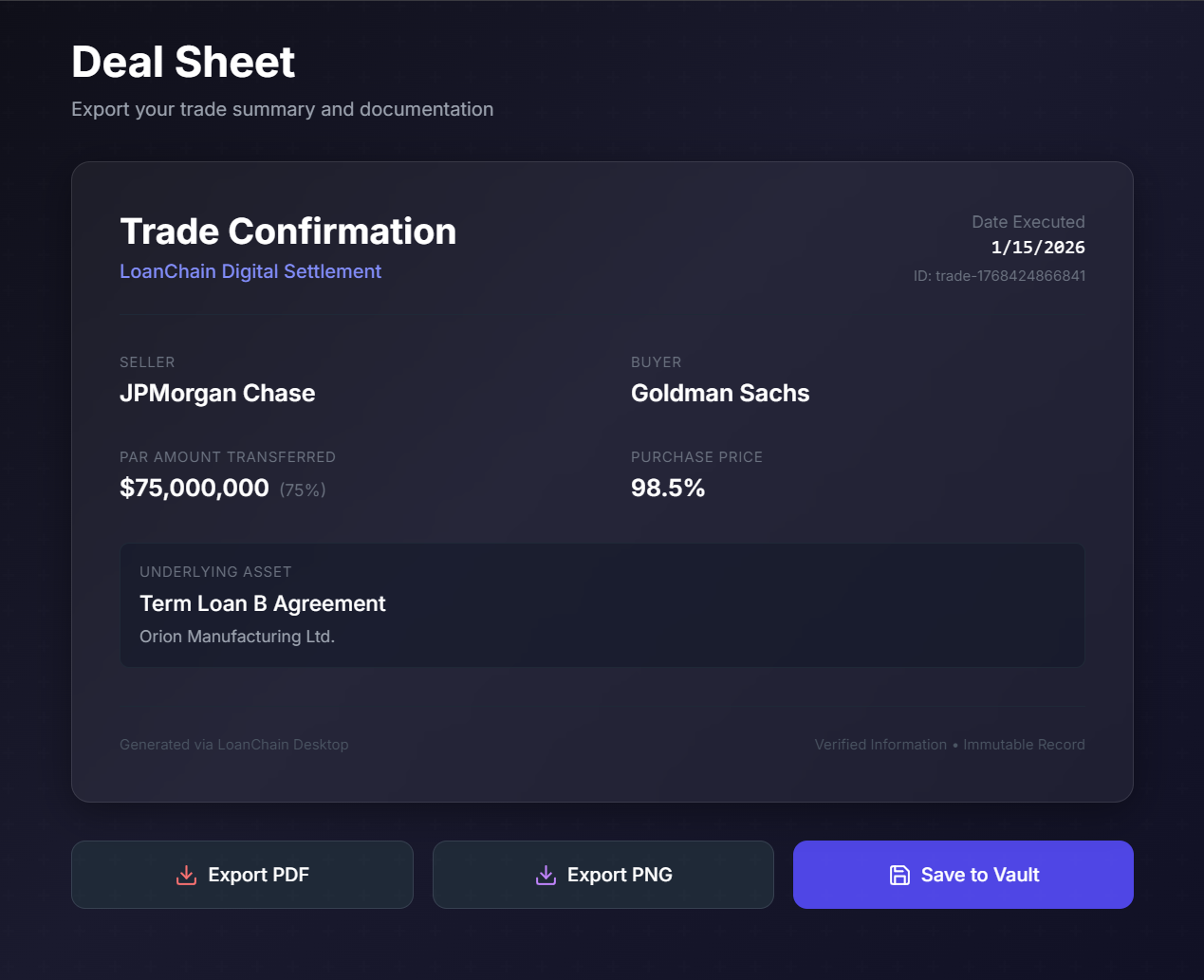The width and height of the screenshot is (1204, 980).
Task: Save the trade to Vault
Action: click(x=963, y=875)
